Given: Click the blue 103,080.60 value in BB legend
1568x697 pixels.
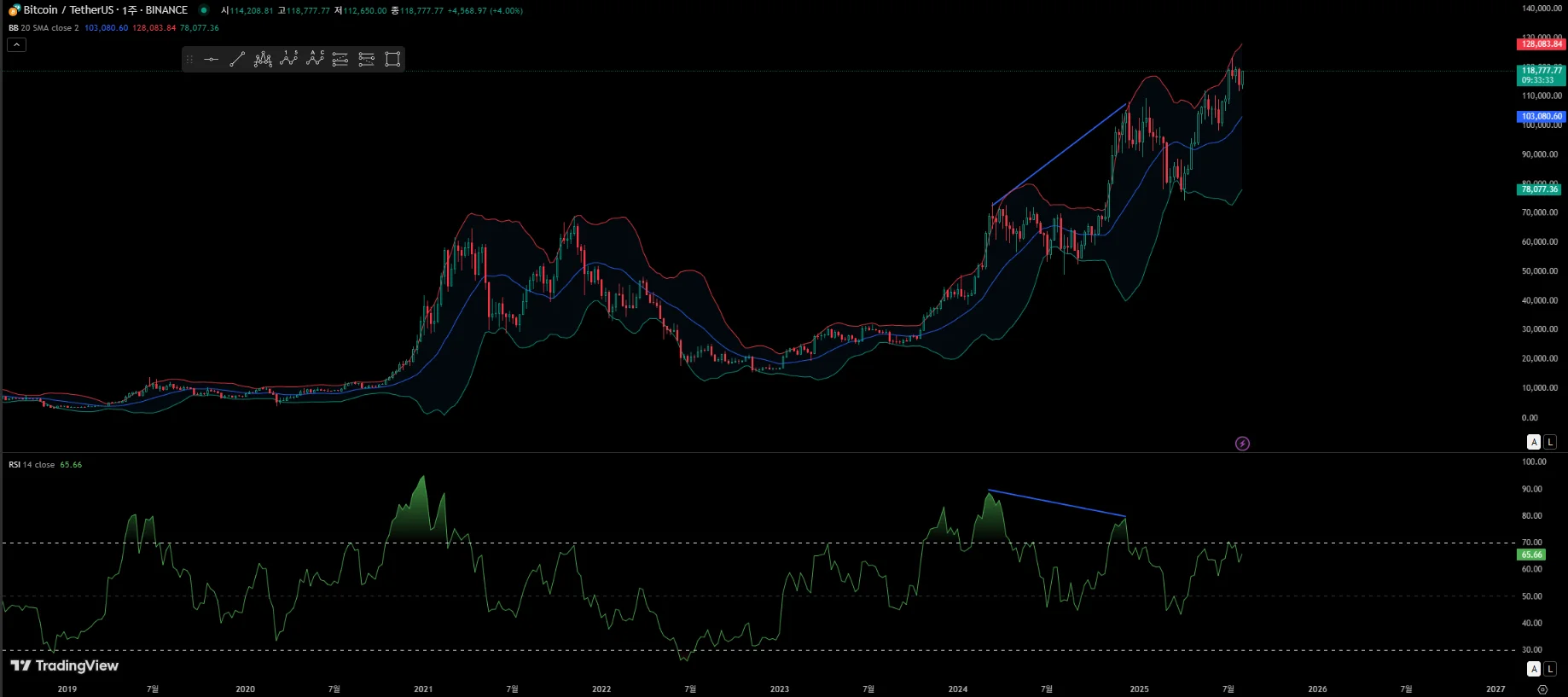Looking at the screenshot, I should pyautogui.click(x=106, y=28).
